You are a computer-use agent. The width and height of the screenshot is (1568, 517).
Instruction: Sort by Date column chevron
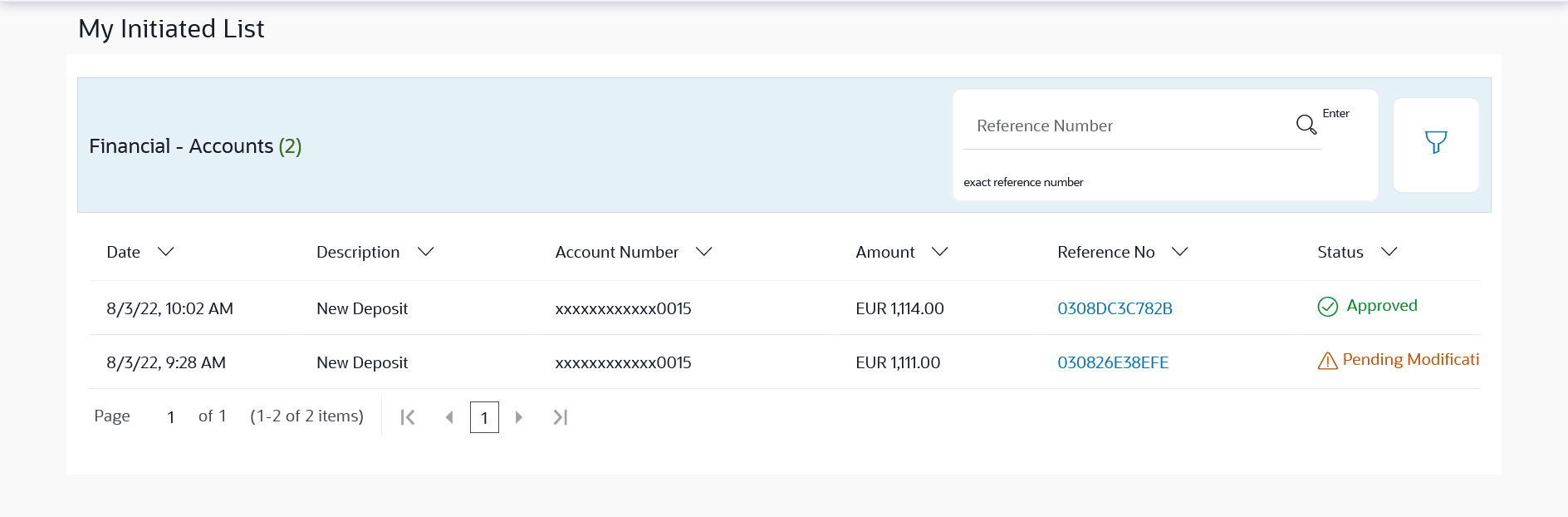166,252
